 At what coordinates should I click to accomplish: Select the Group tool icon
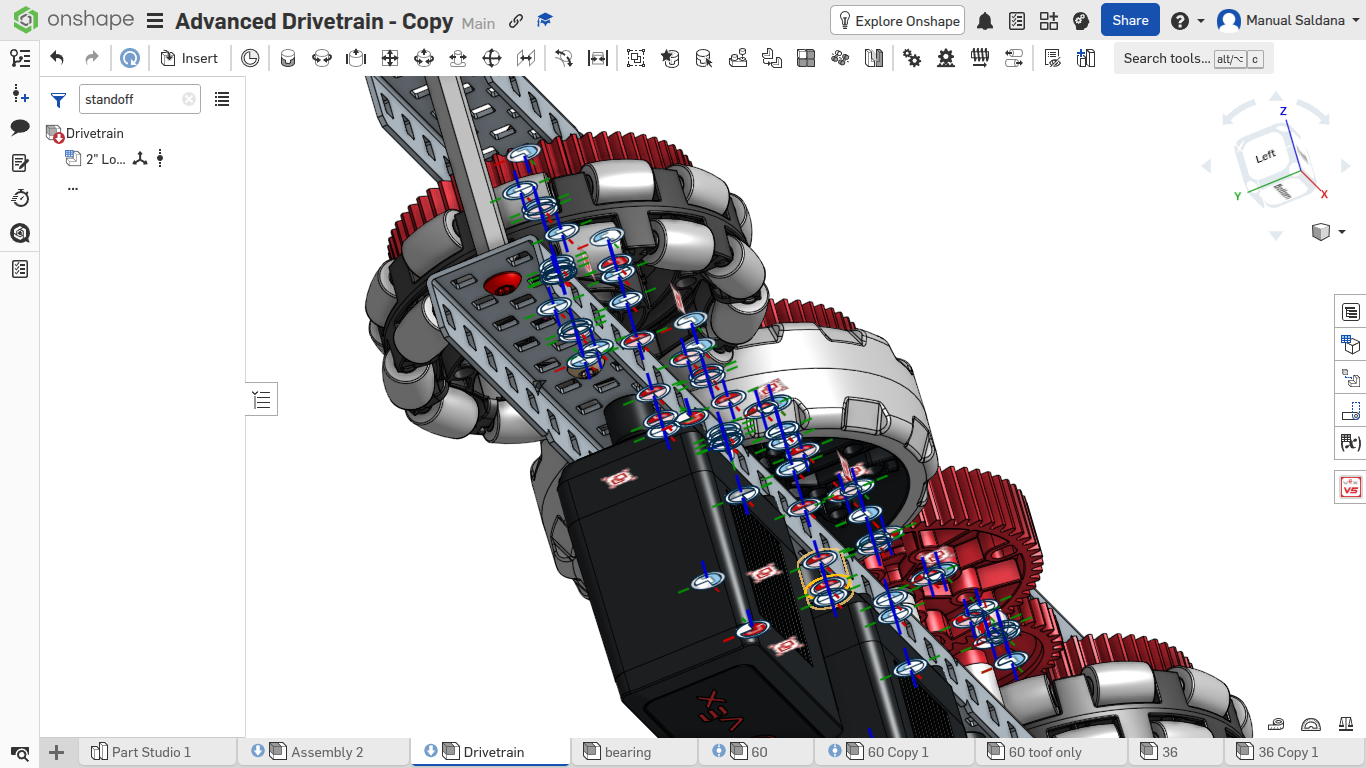(x=636, y=58)
